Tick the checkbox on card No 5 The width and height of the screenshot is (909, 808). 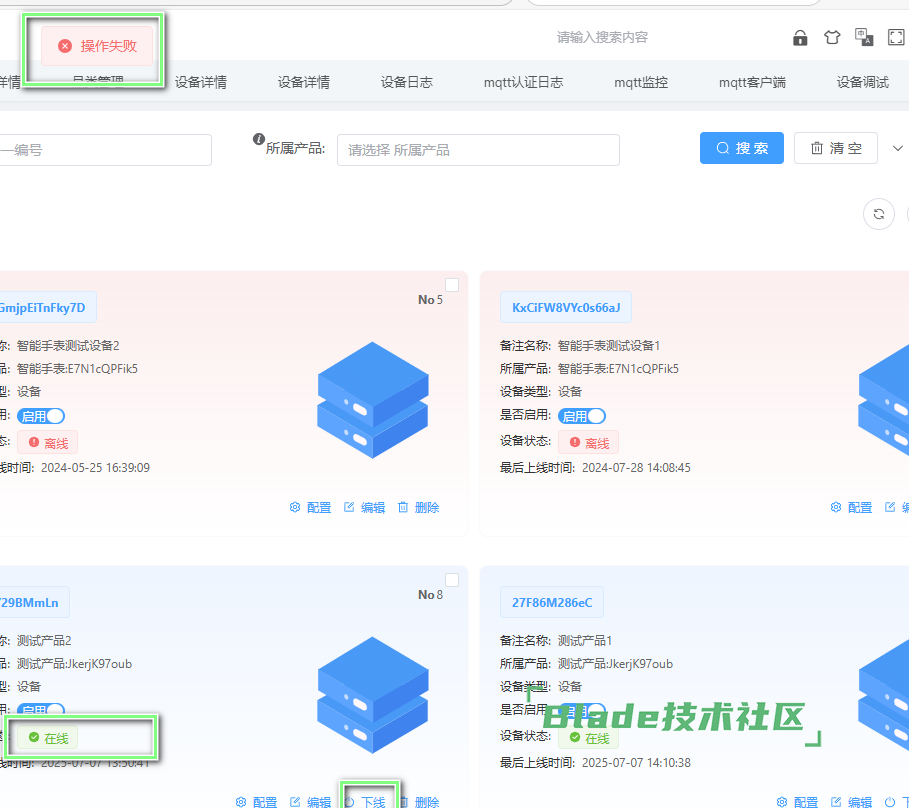tap(452, 285)
